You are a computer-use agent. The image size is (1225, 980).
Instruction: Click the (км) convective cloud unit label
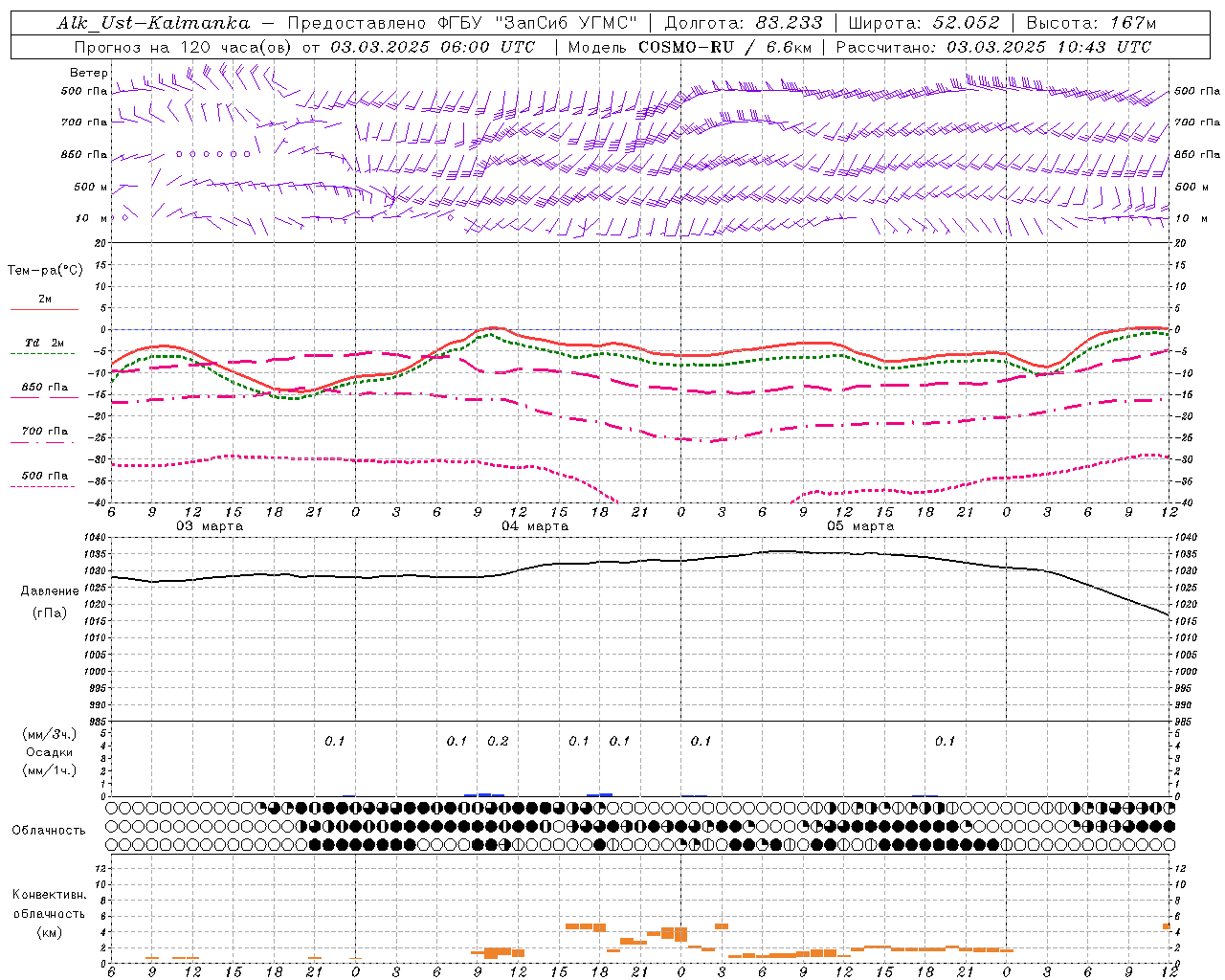pyautogui.click(x=49, y=933)
